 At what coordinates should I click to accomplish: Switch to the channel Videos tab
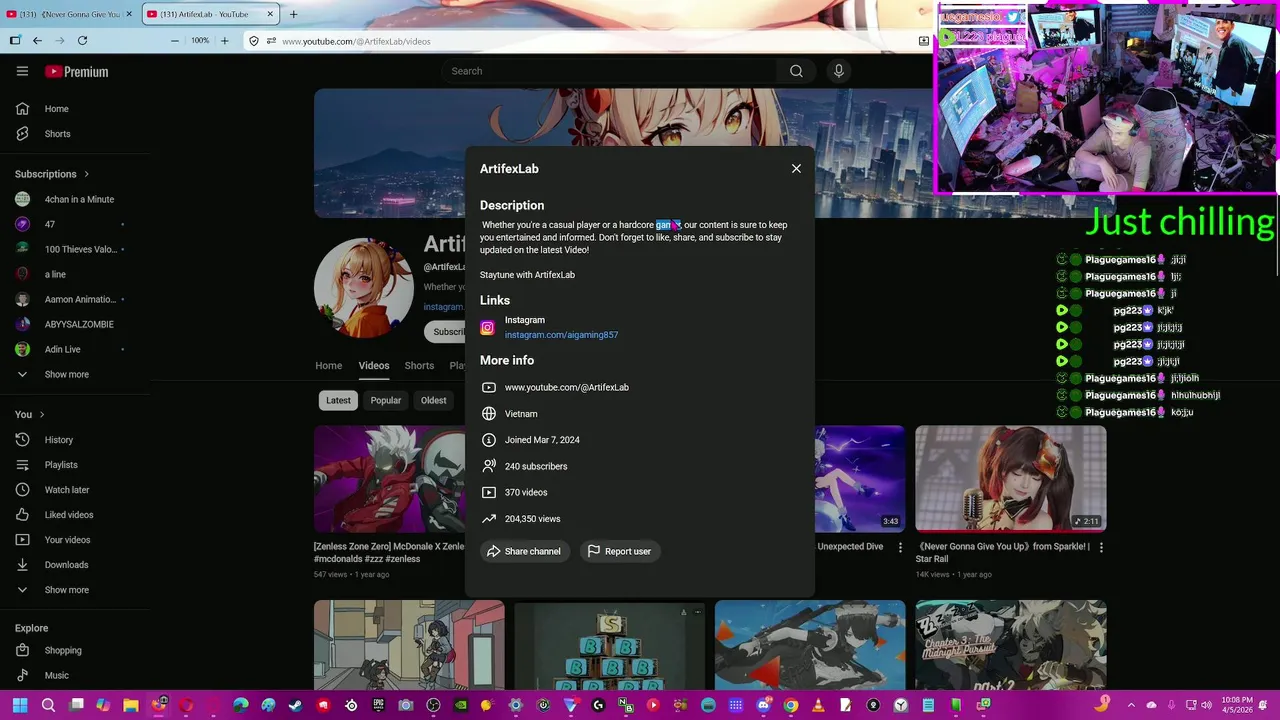374,366
